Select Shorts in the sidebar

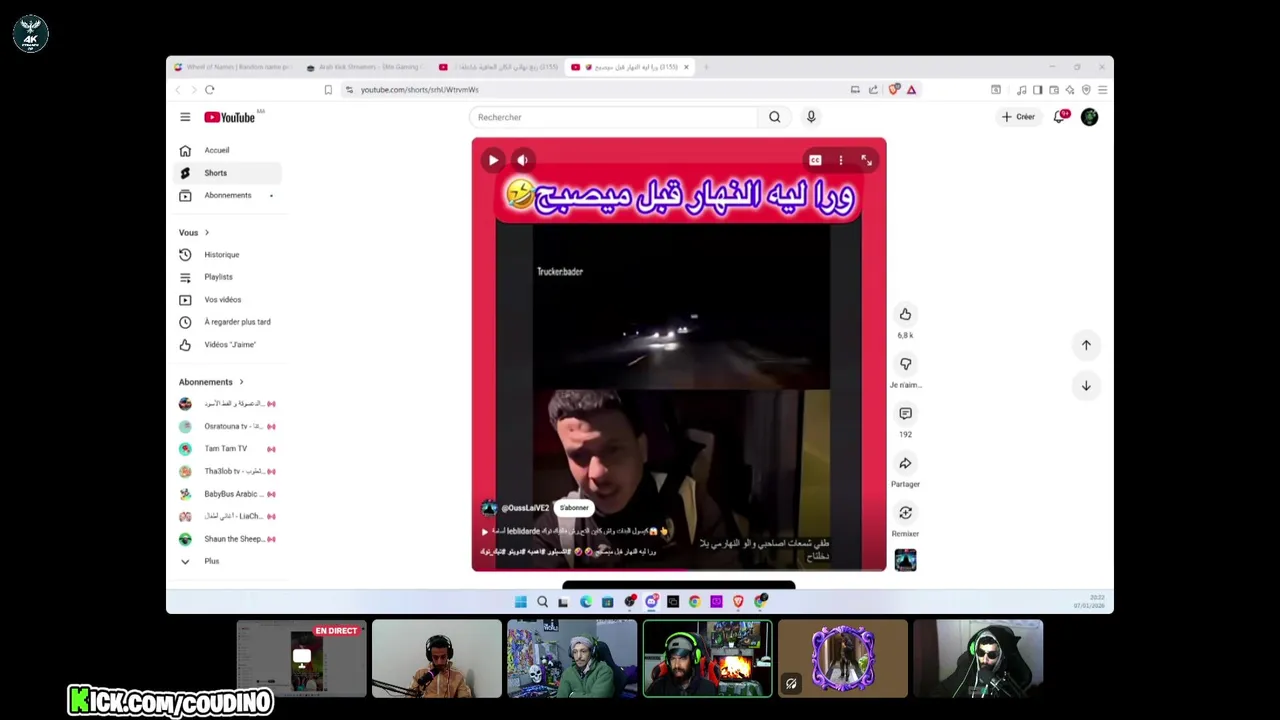pos(229,173)
